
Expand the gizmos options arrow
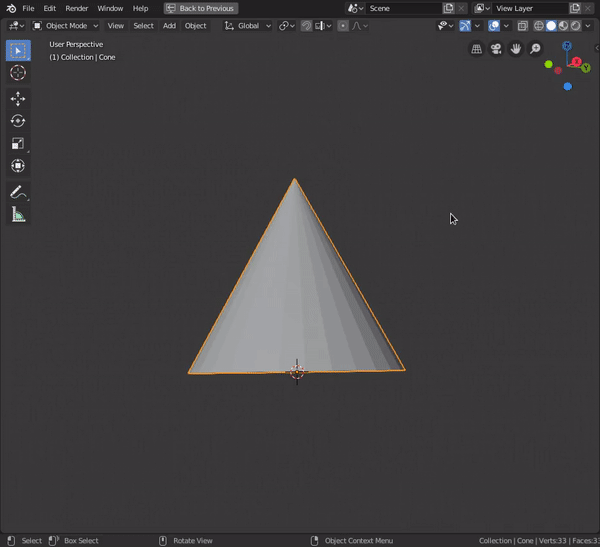point(477,26)
